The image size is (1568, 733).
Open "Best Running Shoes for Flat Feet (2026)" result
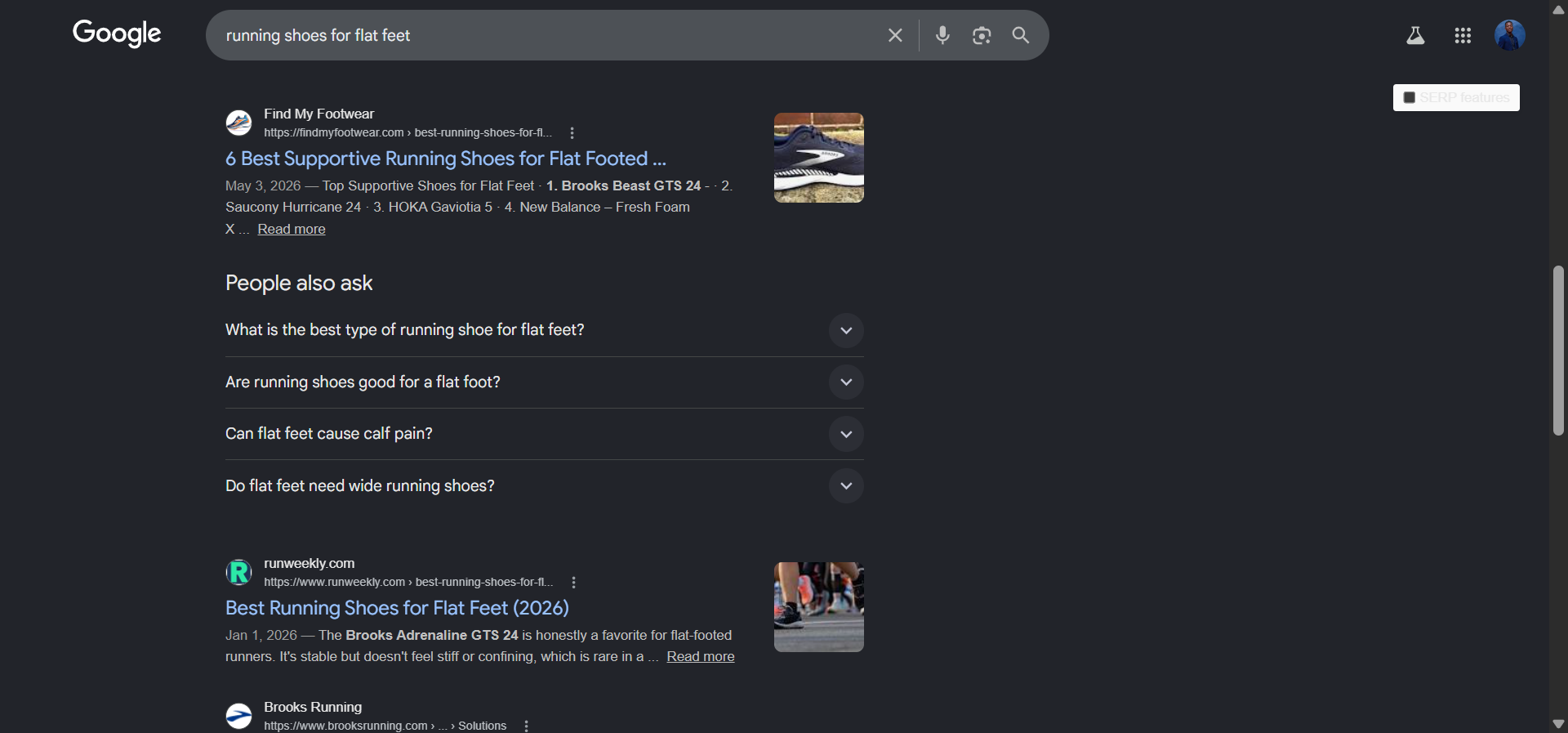[397, 608]
